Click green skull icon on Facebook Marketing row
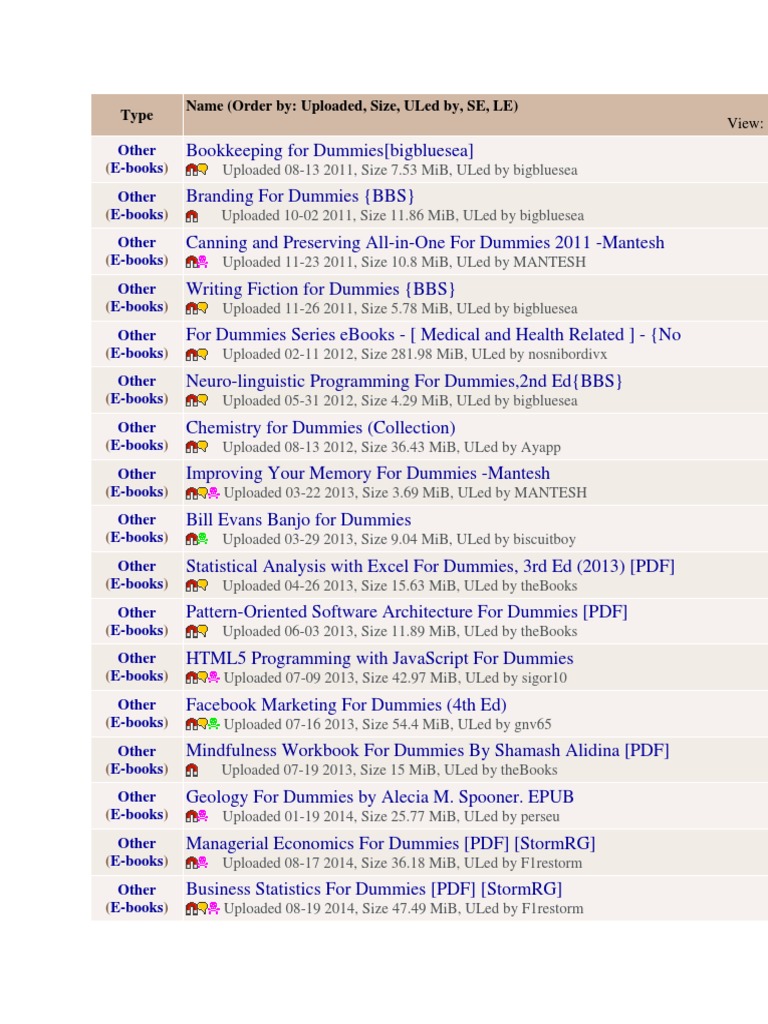768x1024 pixels. [x=214, y=724]
